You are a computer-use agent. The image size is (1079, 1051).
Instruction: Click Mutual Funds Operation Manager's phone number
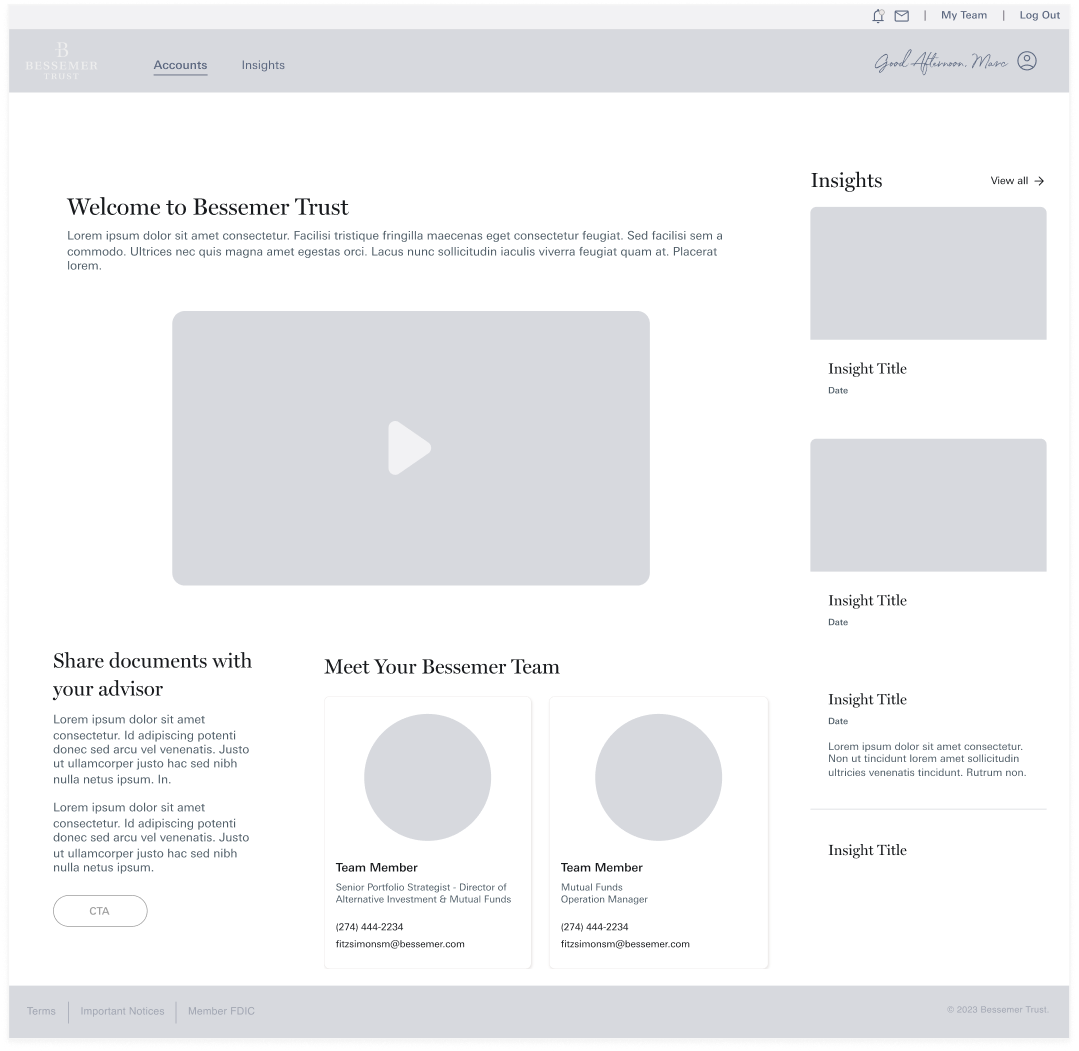(x=595, y=927)
